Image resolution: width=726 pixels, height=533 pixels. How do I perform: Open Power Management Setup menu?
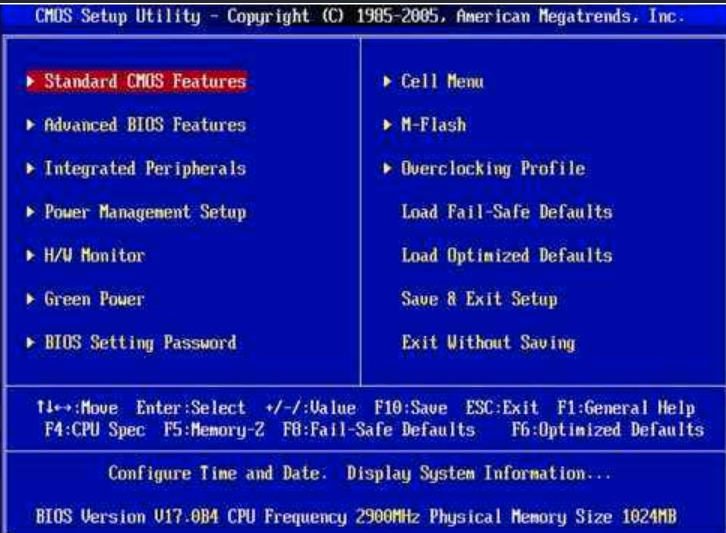pyautogui.click(x=145, y=212)
